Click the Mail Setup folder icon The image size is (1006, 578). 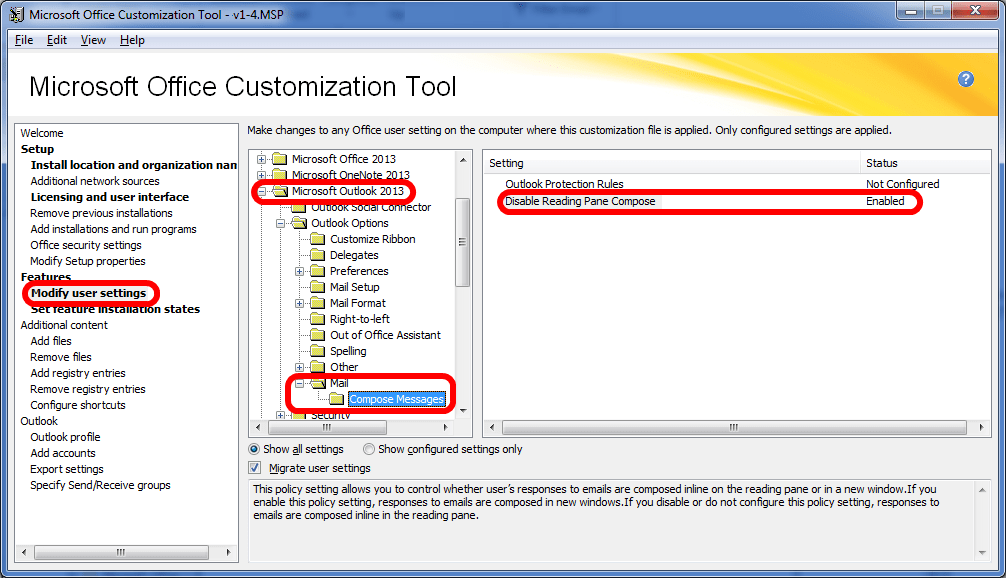coord(318,287)
